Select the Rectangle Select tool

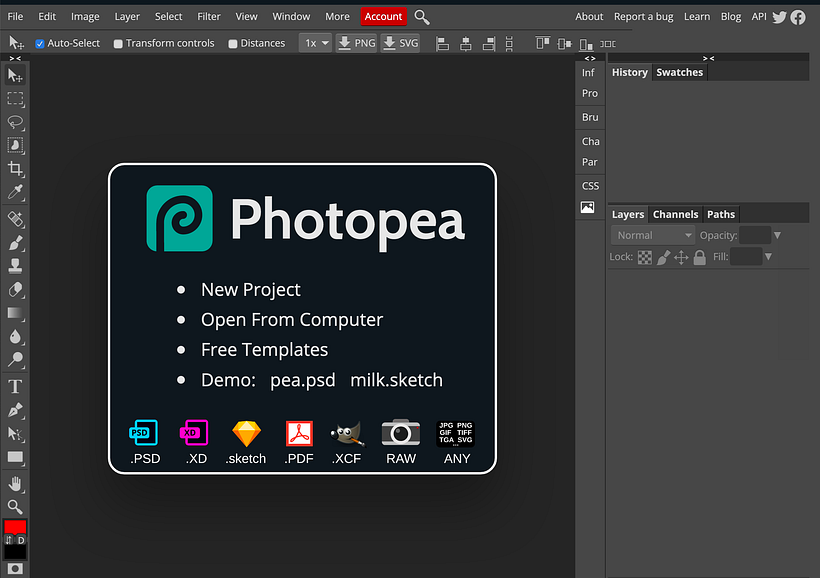point(15,99)
